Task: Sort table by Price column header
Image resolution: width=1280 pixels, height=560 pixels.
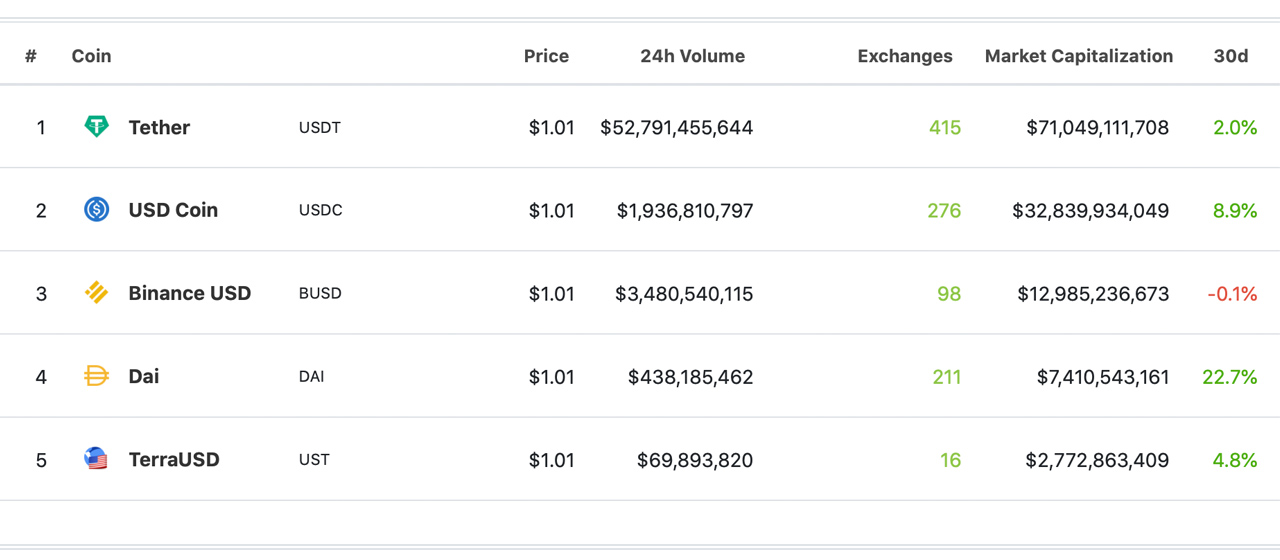Action: pos(546,56)
